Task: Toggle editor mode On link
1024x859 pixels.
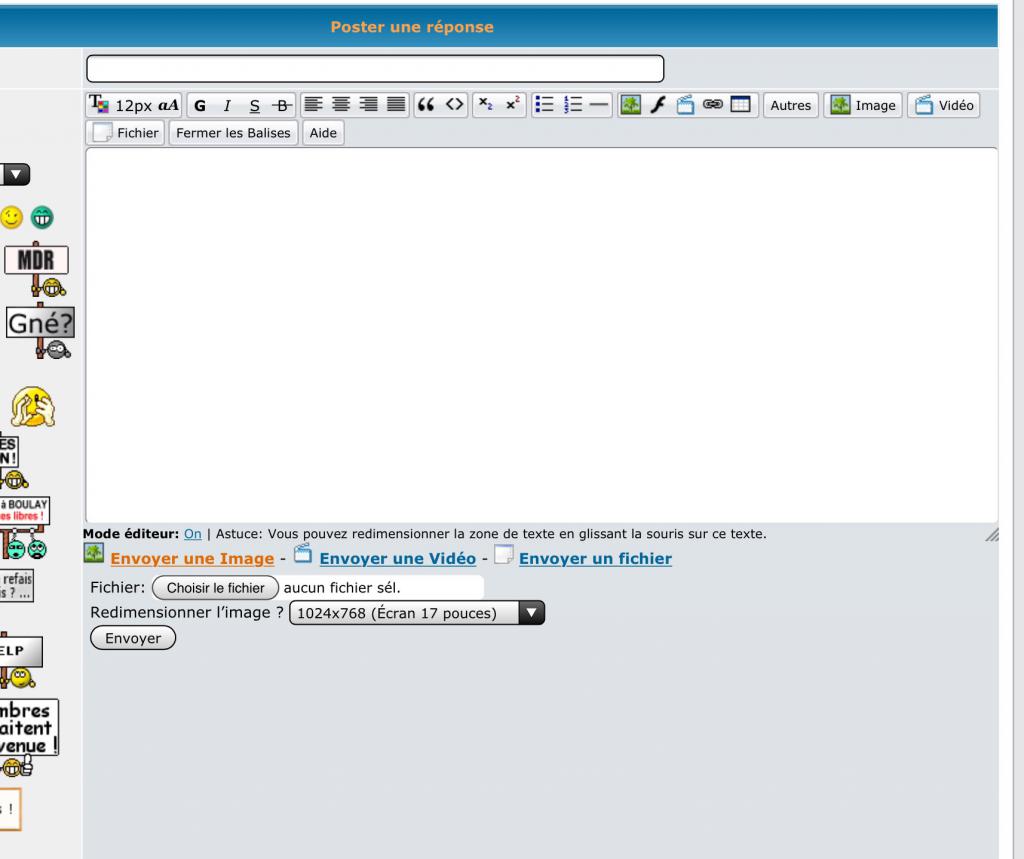Action: click(x=193, y=534)
